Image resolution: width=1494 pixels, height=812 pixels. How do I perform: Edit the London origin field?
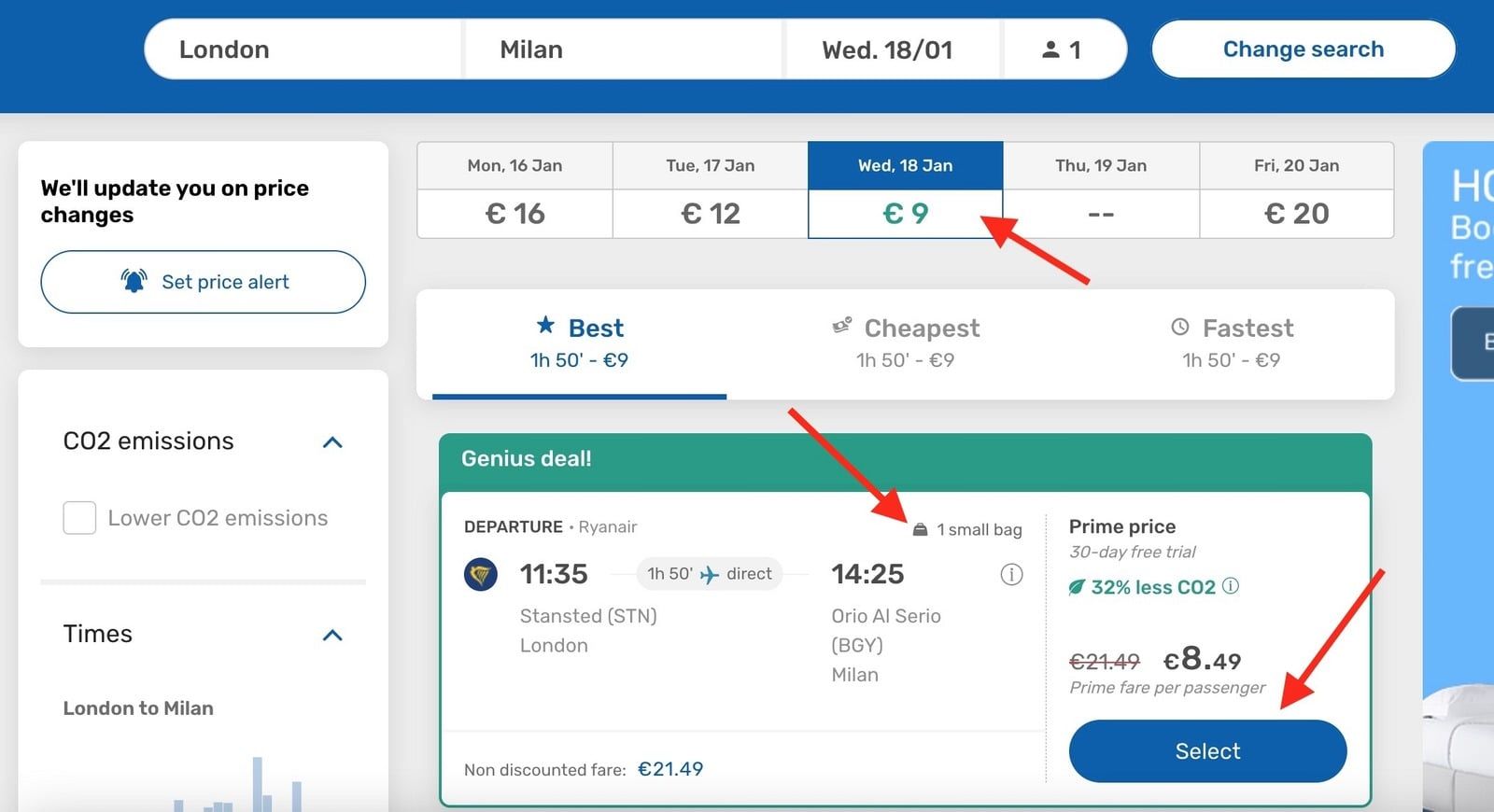coord(303,49)
